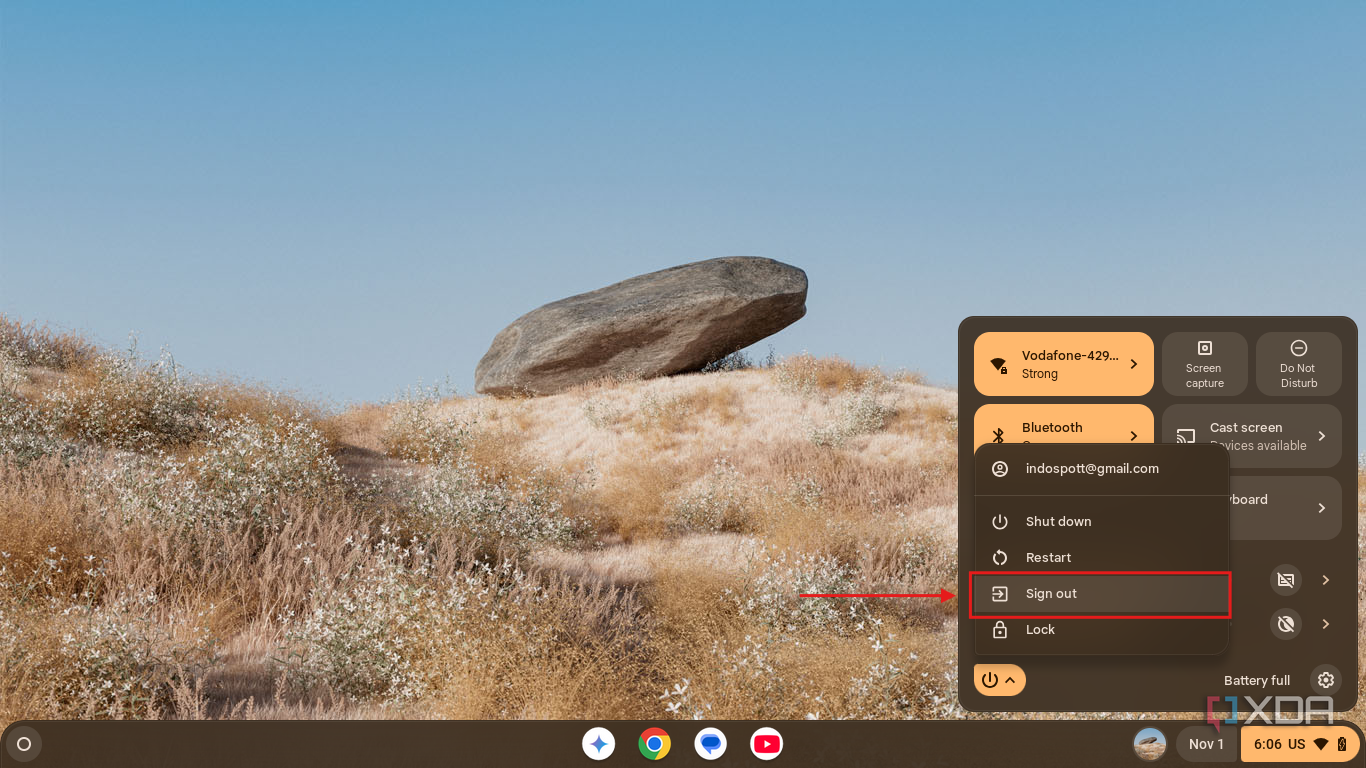Open Google Chrome from the shelf
1366x768 pixels.
[x=655, y=744]
